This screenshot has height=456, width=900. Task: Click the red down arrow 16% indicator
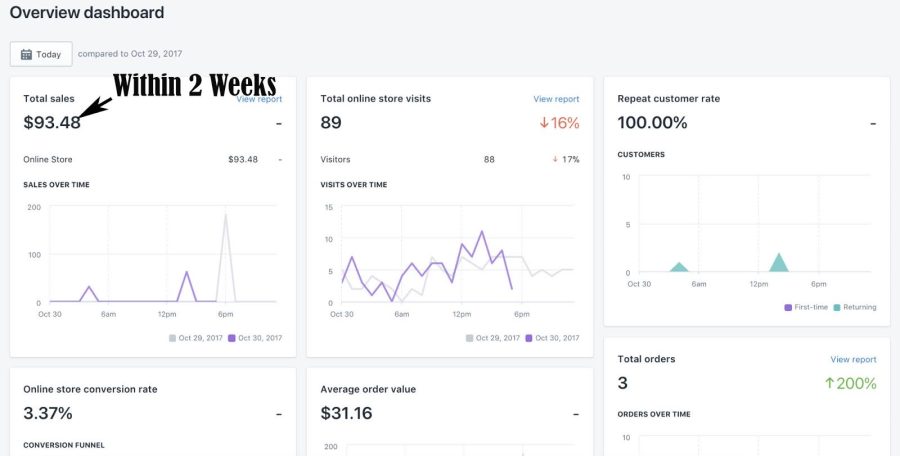click(x=559, y=122)
